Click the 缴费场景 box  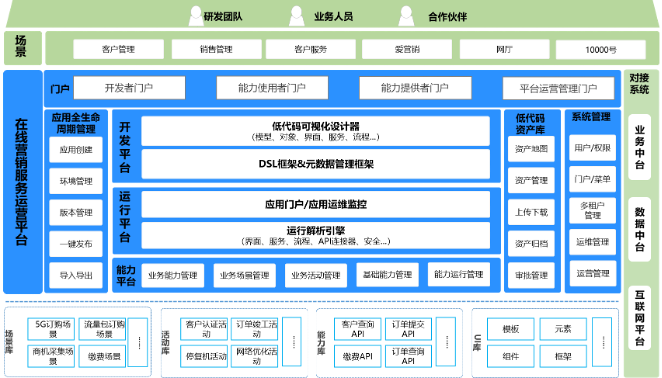click(103, 356)
